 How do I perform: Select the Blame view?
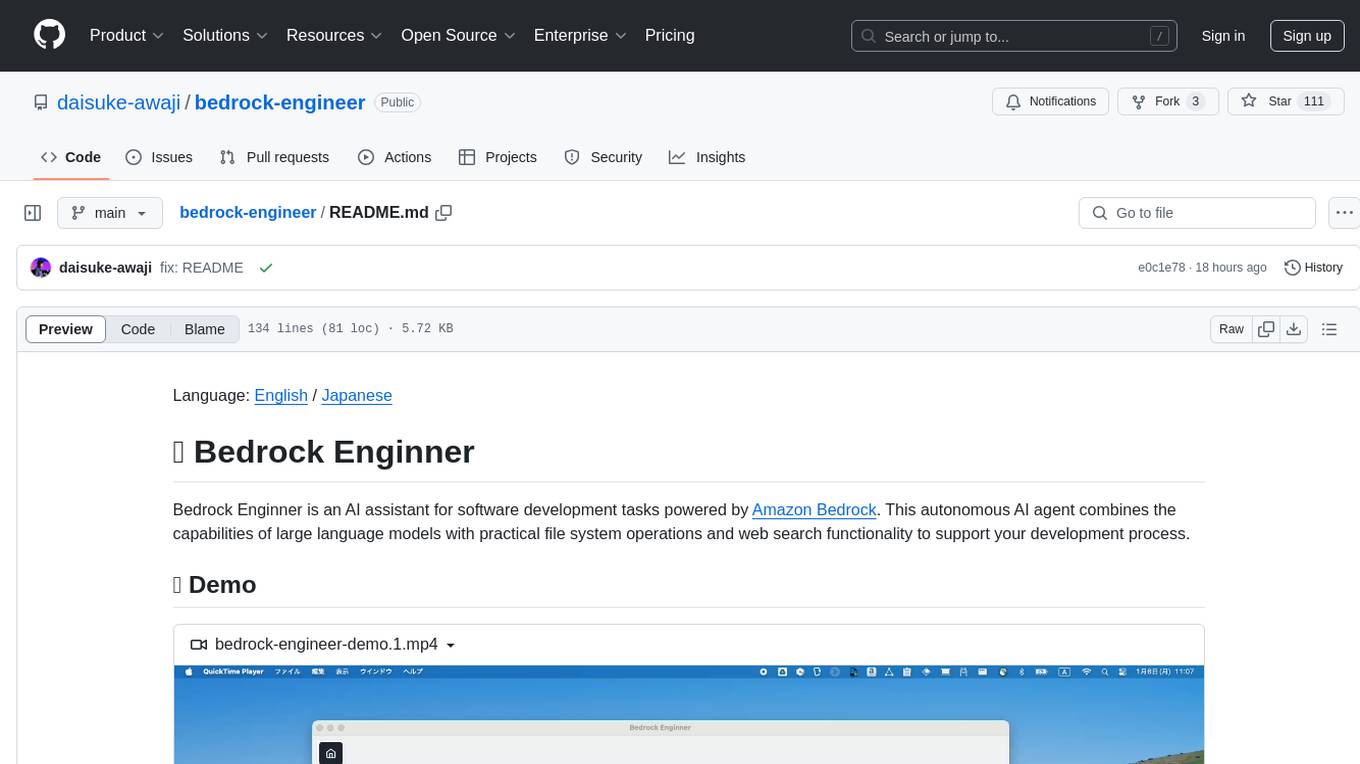click(205, 329)
